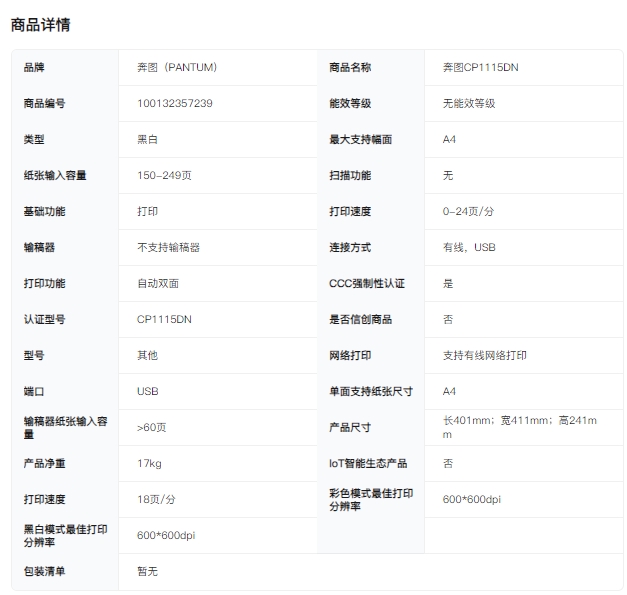
Task: Click the 单面支持纸张尺寸 label
Action: click(371, 391)
